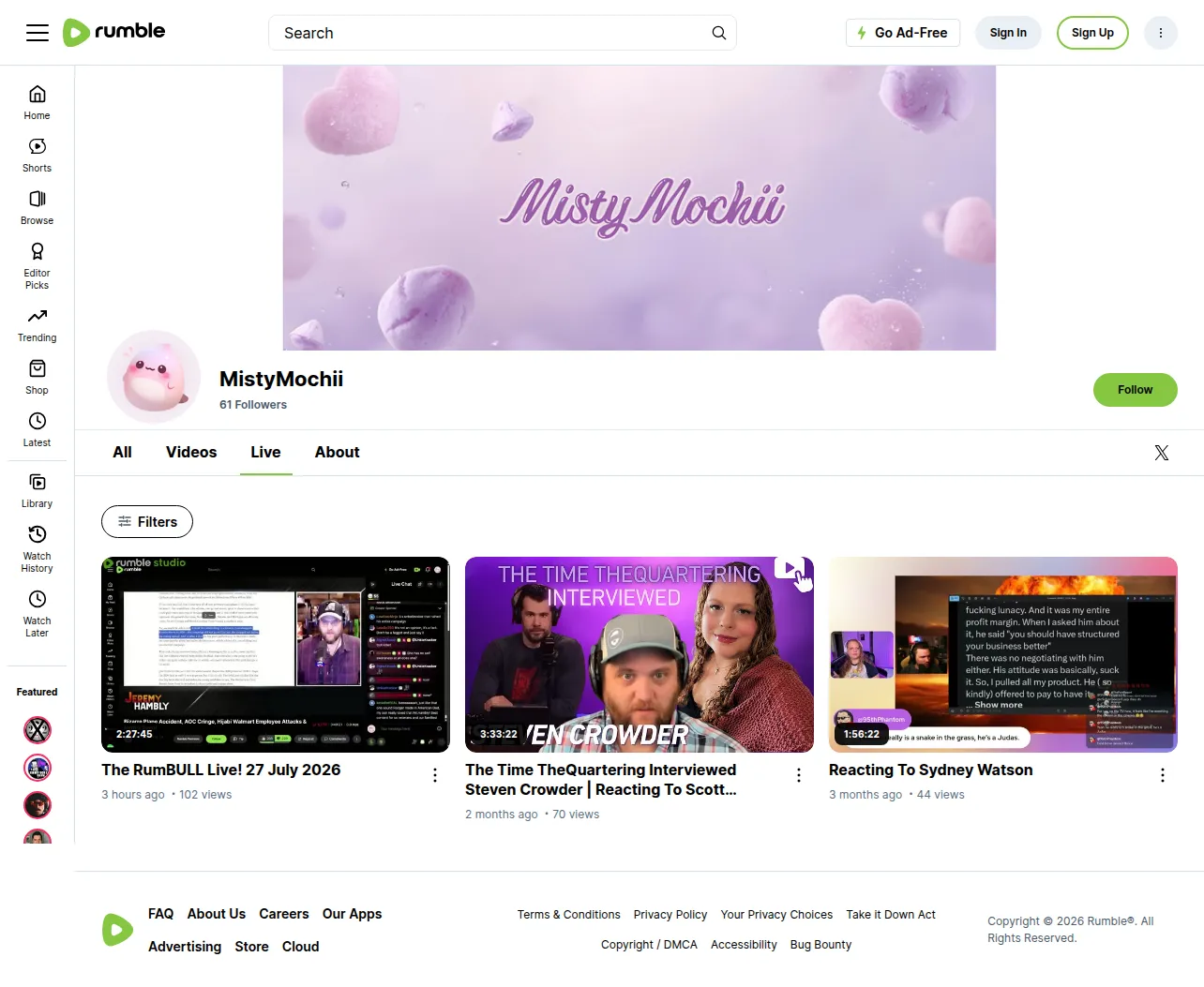Follow the MistyMochii channel

(1135, 390)
